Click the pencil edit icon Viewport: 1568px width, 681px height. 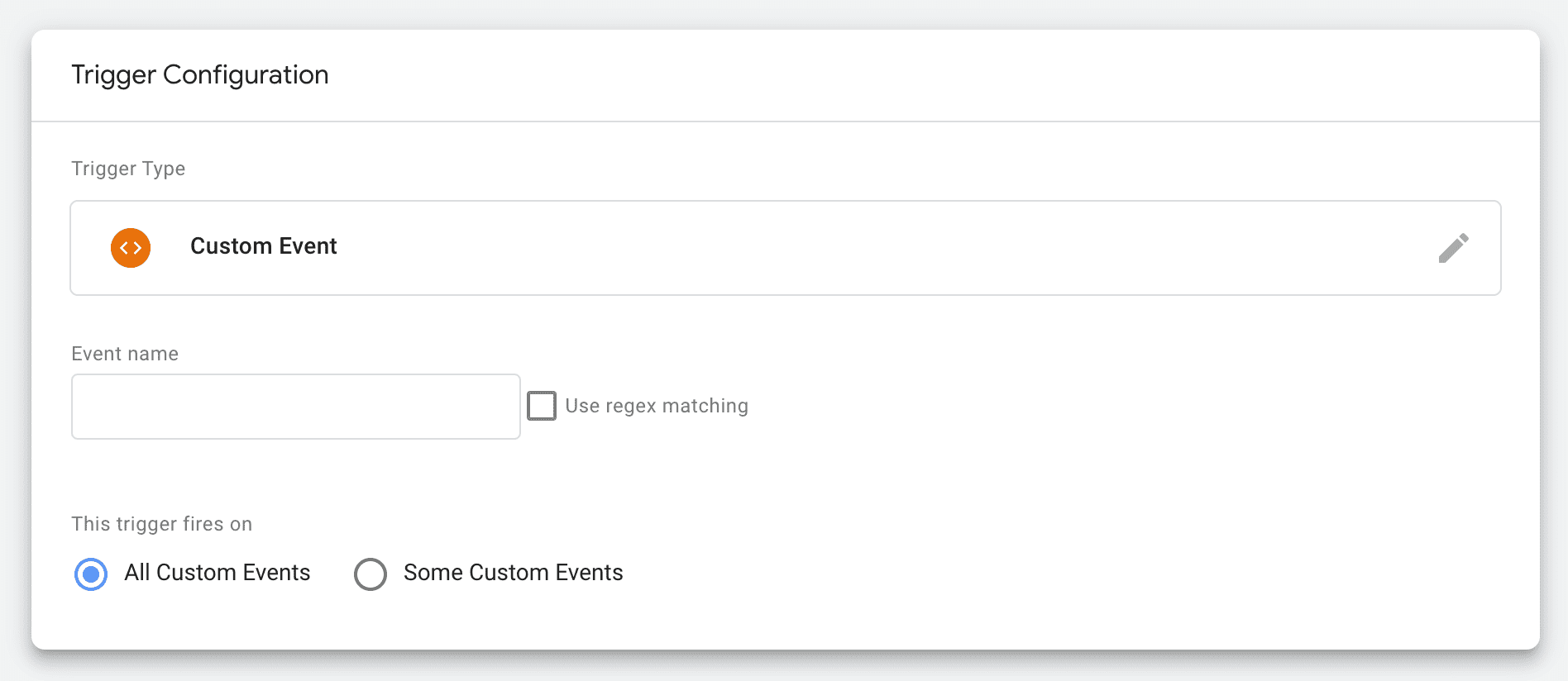pos(1453,248)
